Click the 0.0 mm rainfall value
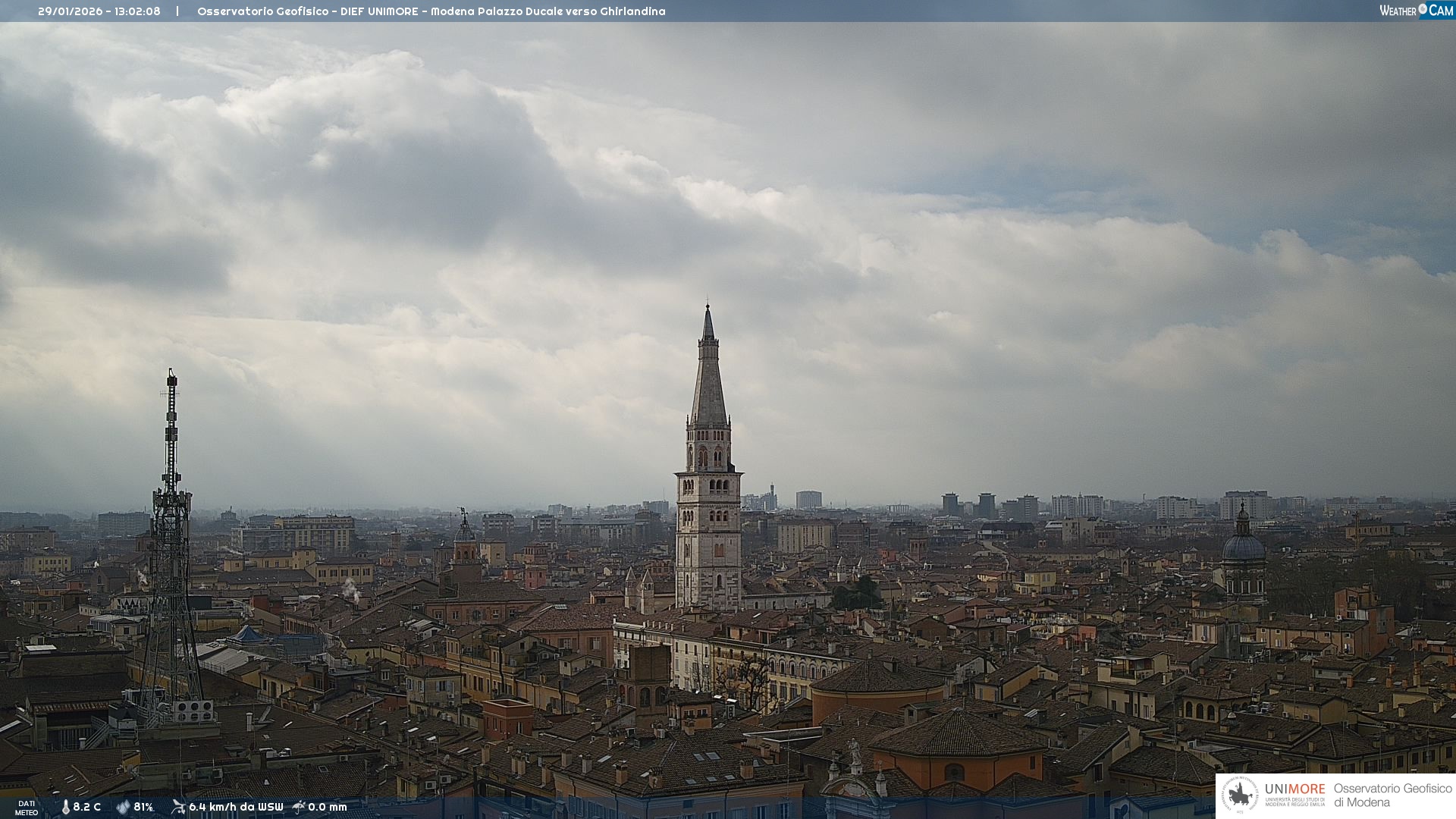The width and height of the screenshot is (1456, 819). (x=328, y=808)
